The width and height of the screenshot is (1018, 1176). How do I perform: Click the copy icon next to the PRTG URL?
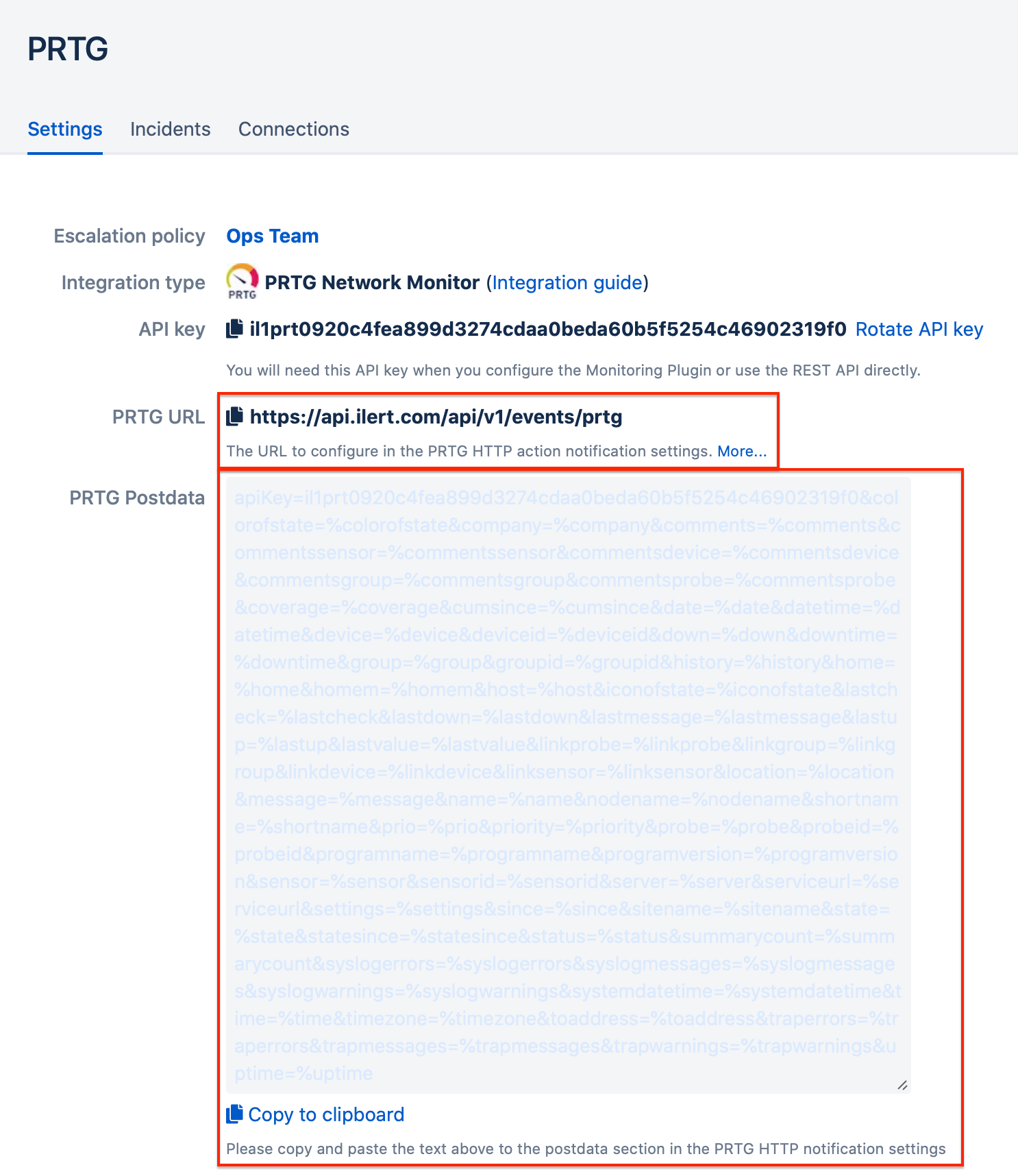(x=234, y=416)
